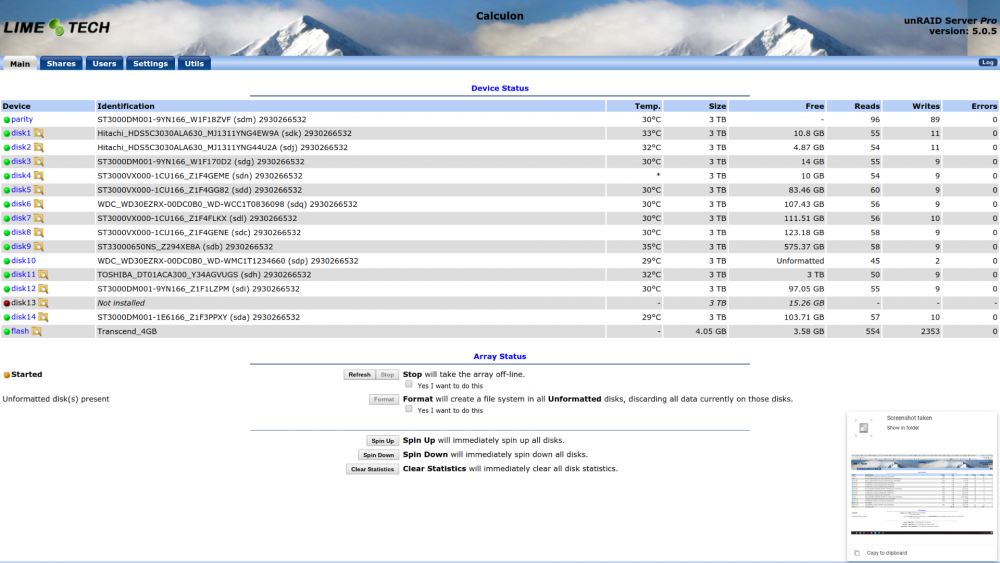Image resolution: width=1000 pixels, height=563 pixels.
Task: Open disk4 contents browse icon
Action: click(x=39, y=175)
